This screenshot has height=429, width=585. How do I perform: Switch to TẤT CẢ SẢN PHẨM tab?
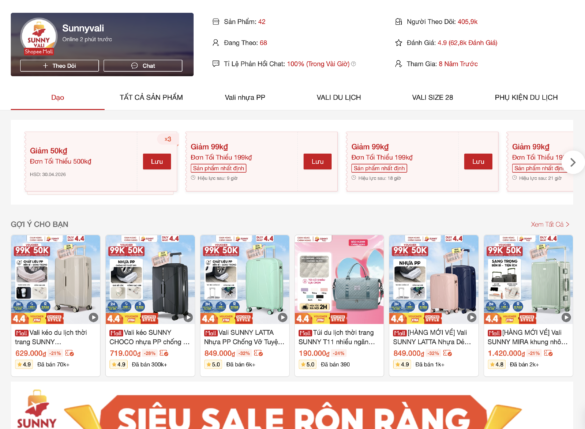(x=151, y=97)
